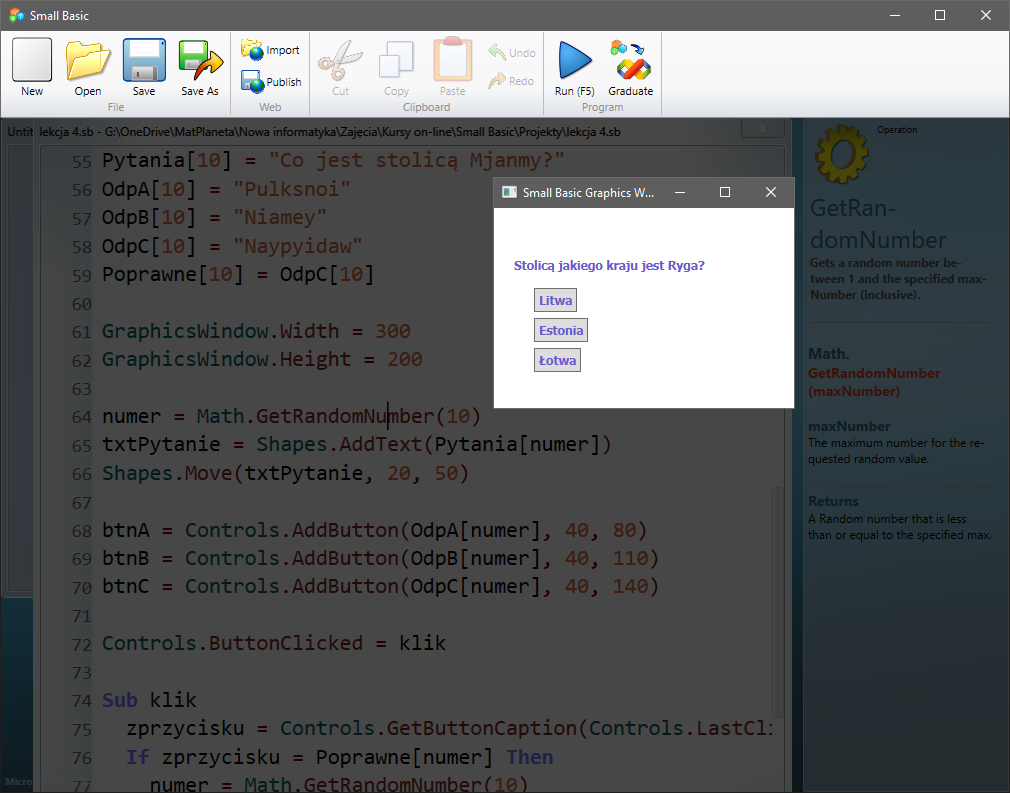Import a program from the web
The height and width of the screenshot is (793, 1010).
[271, 50]
